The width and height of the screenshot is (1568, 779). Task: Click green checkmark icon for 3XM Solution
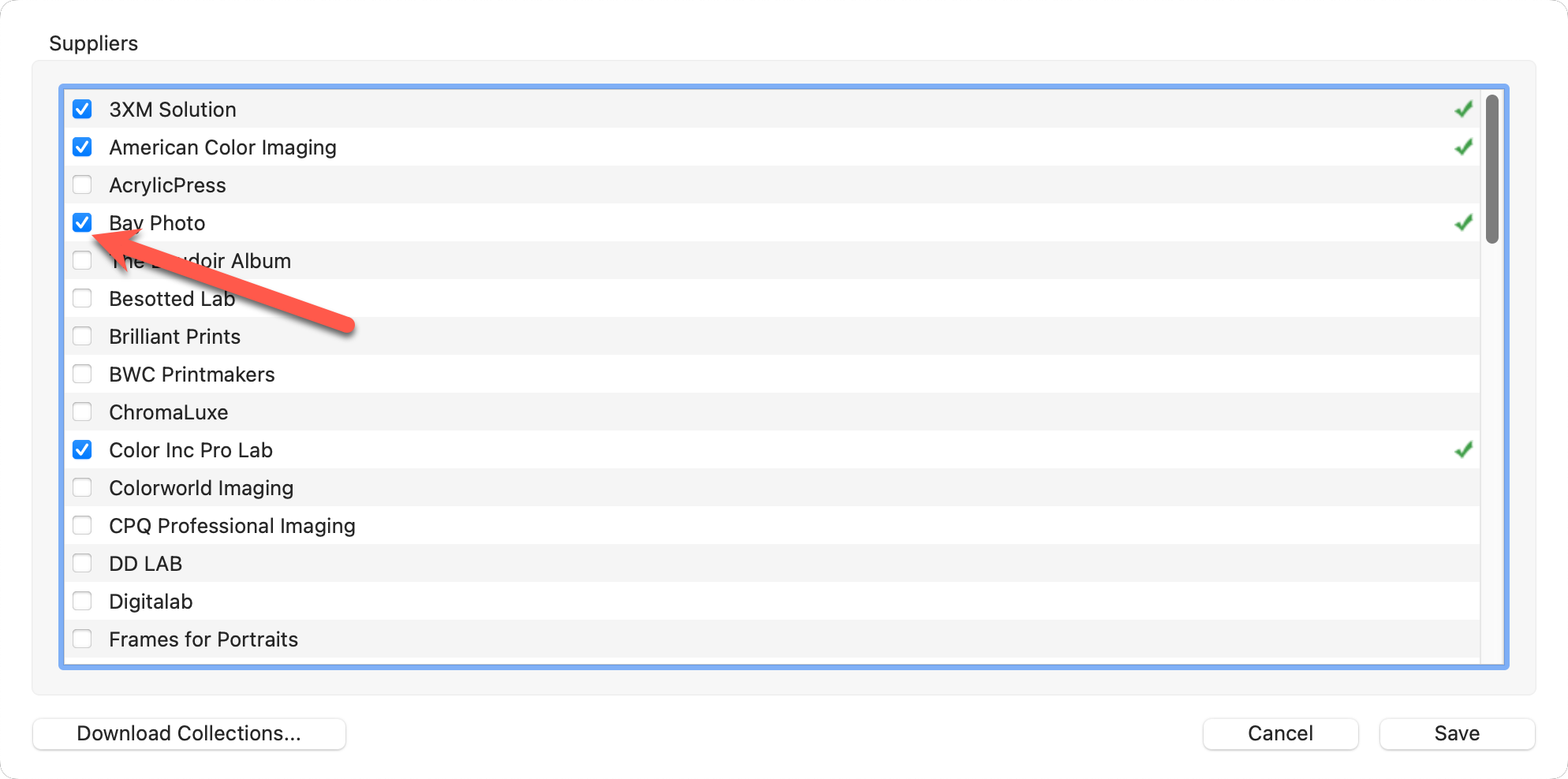pyautogui.click(x=1463, y=110)
